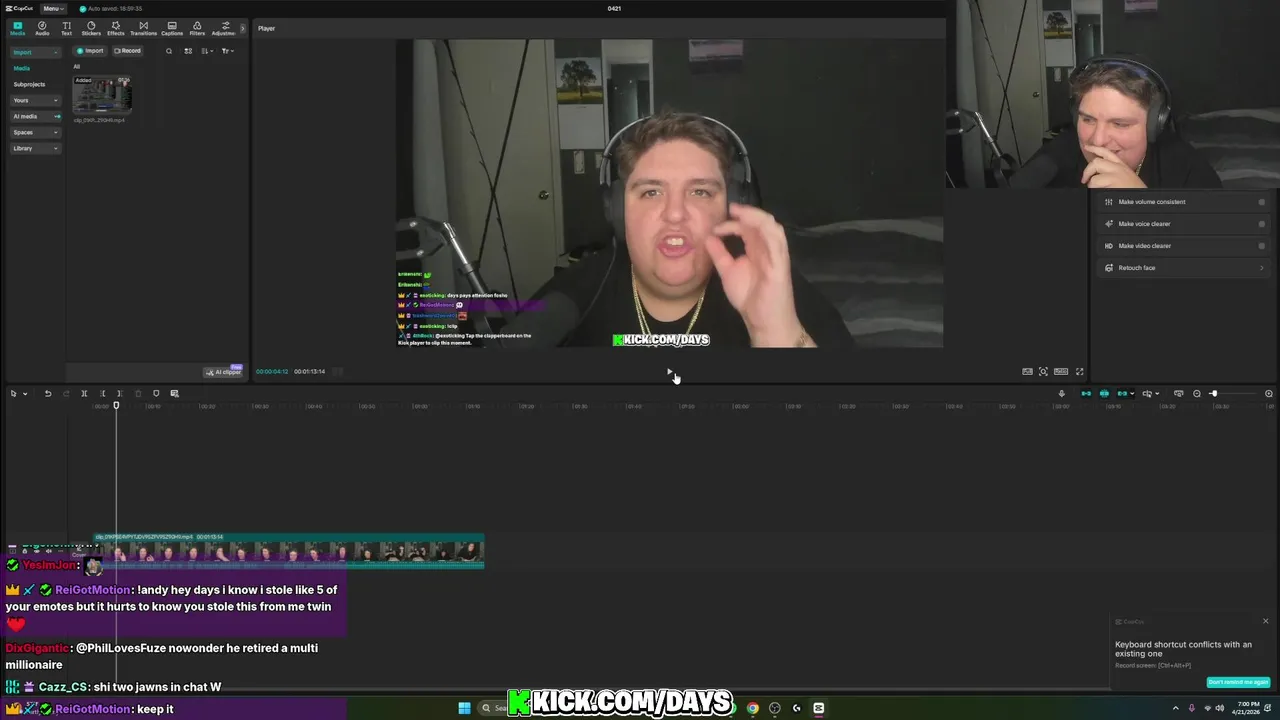Open Chrome from the taskbar
Viewport: 1280px width, 720px height.
(753, 708)
